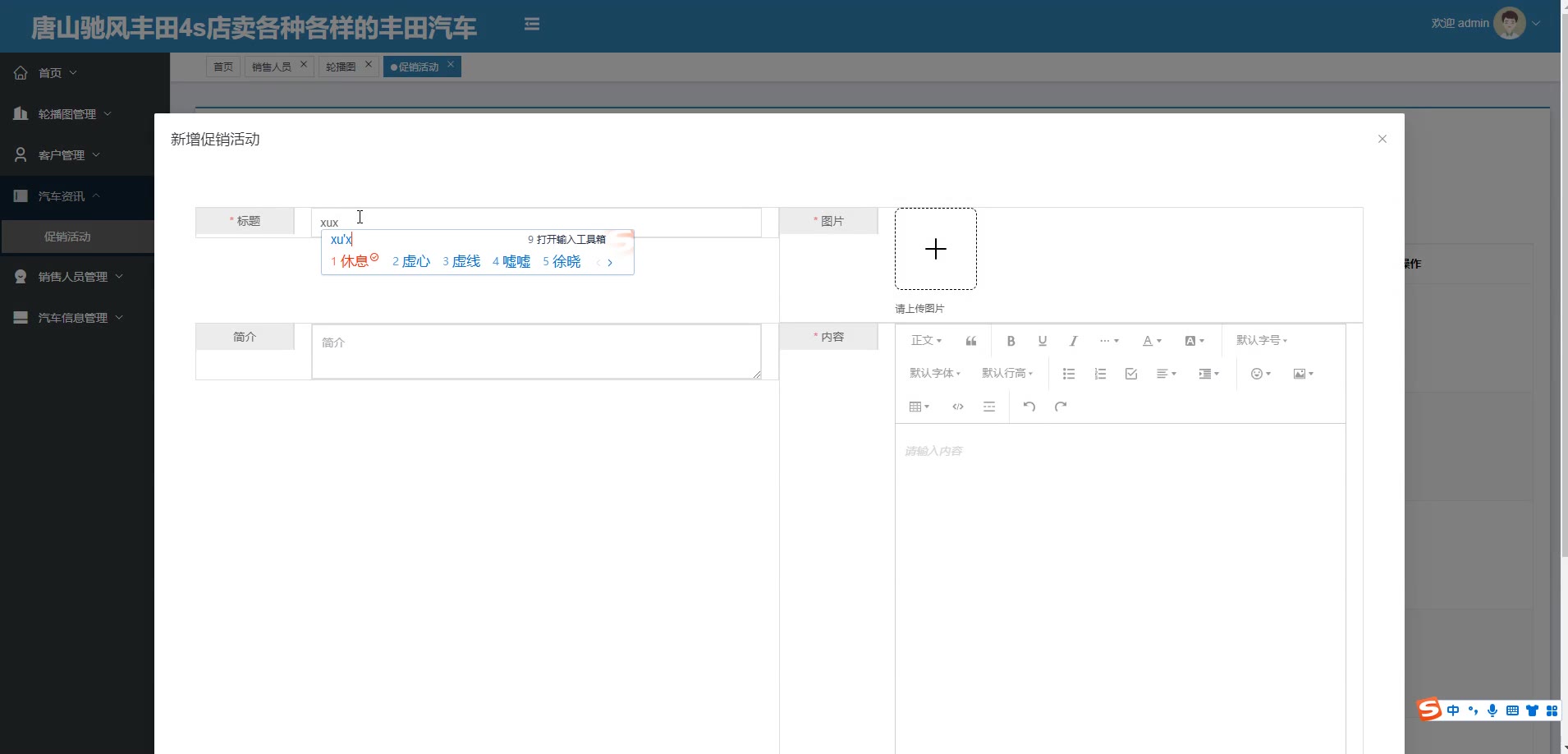
Task: Start Sogou voice input microphone
Action: pyautogui.click(x=1492, y=710)
